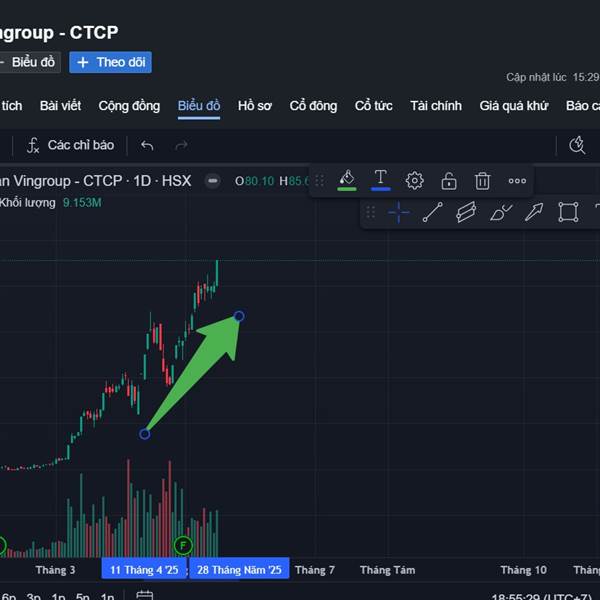This screenshot has height=600, width=600.
Task: Click the redo arrow icon
Action: point(181,145)
